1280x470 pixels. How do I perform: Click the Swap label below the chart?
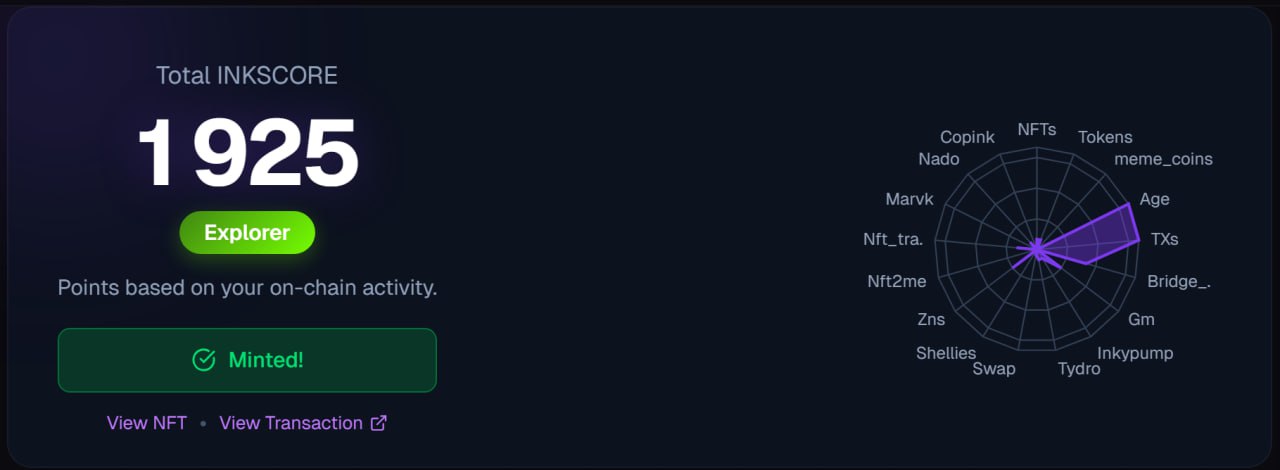click(x=994, y=369)
